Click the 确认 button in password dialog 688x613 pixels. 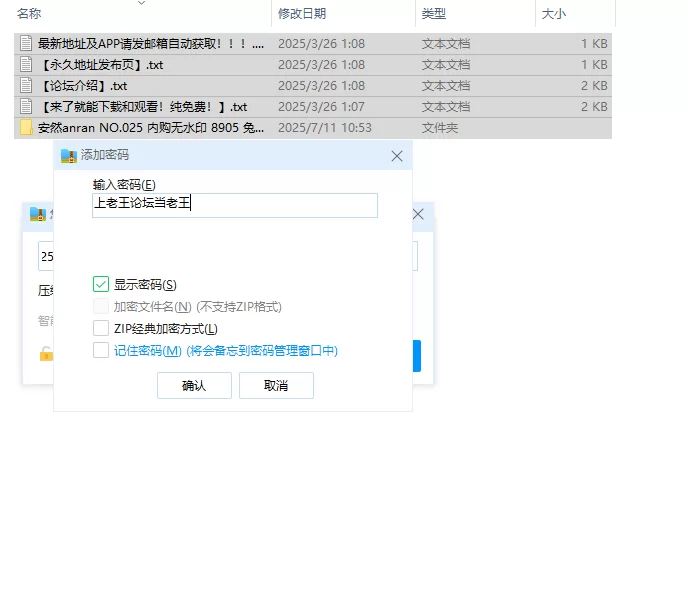coord(194,385)
